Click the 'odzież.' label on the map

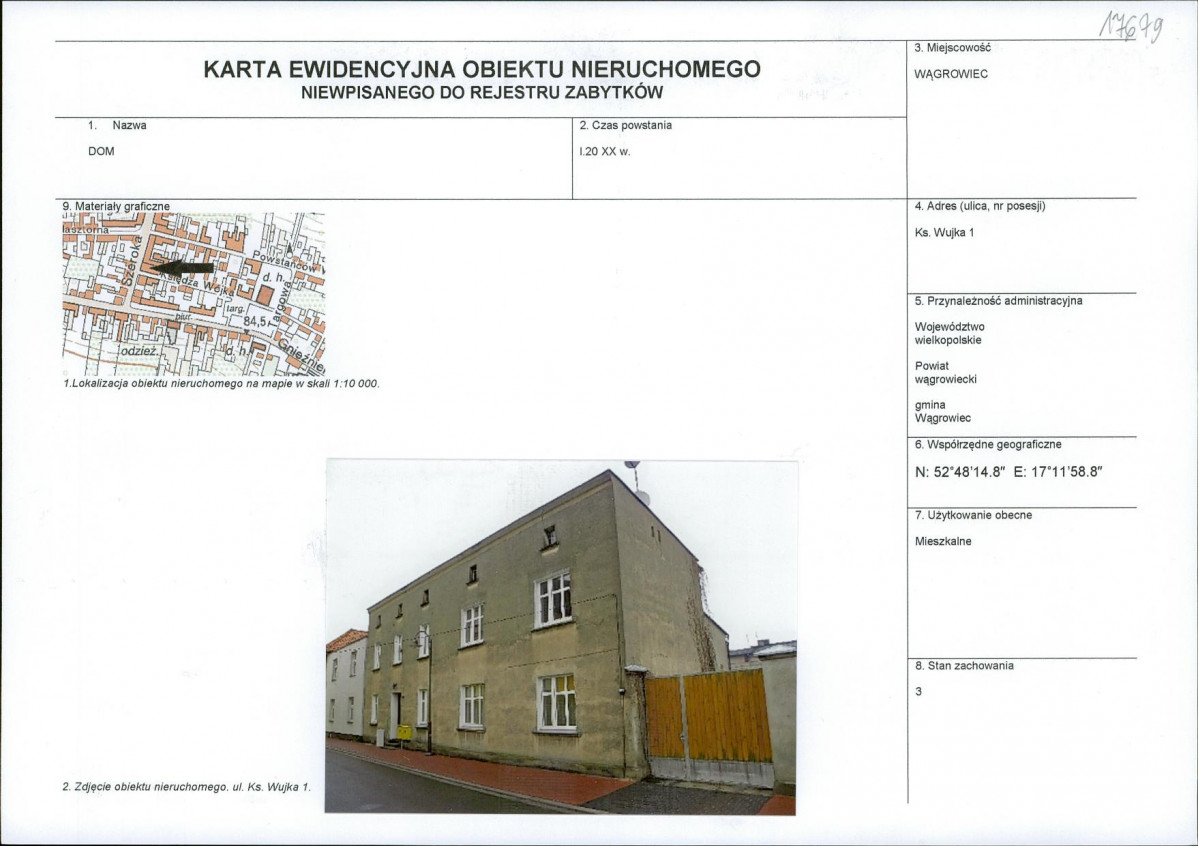138,351
